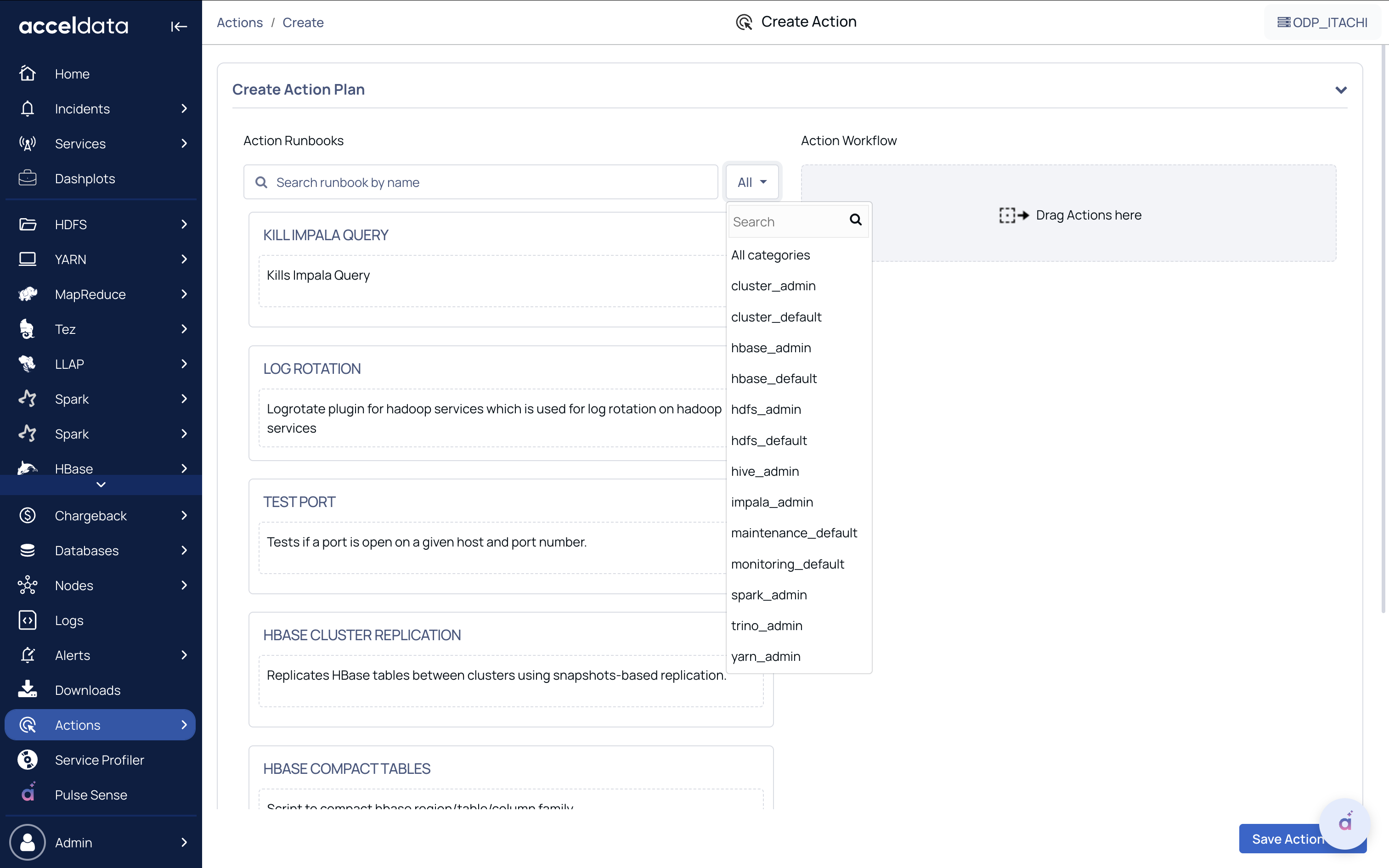
Task: Choose hdfs_admin category
Action: [x=799, y=409]
